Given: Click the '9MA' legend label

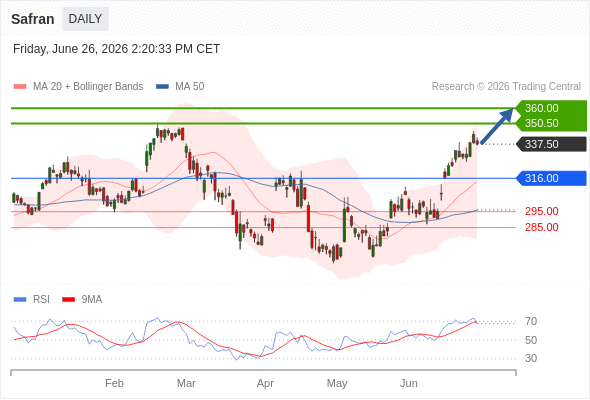Looking at the screenshot, I should [92, 300].
